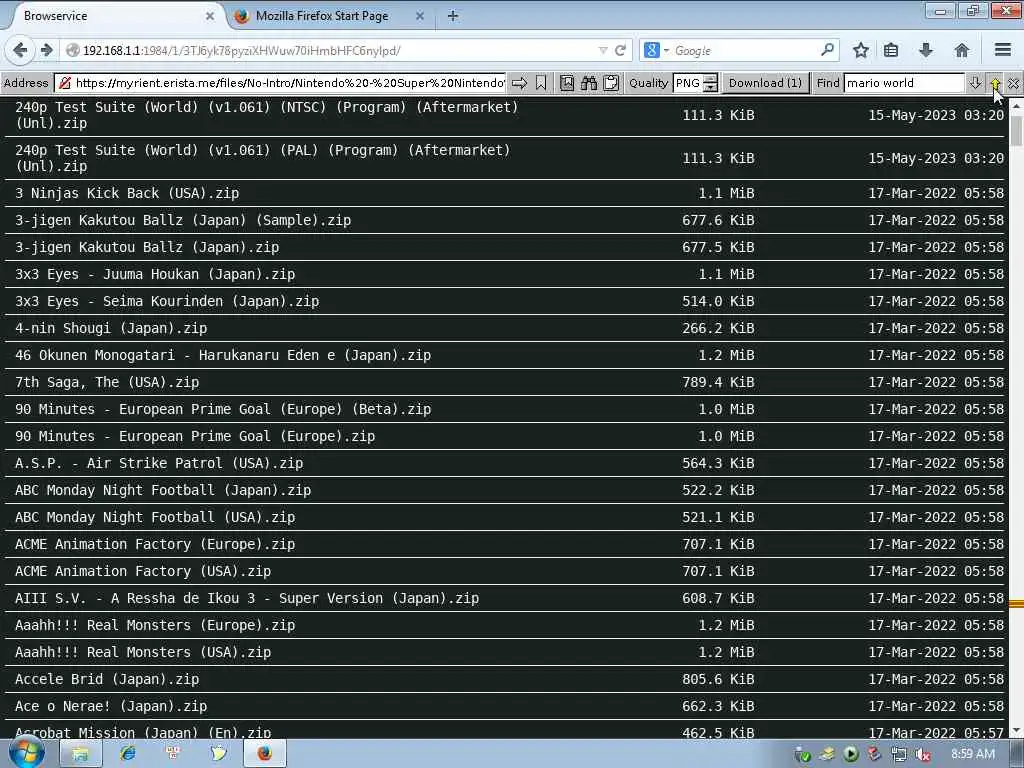Click the Download (1) button
The image size is (1024, 768).
coord(765,83)
